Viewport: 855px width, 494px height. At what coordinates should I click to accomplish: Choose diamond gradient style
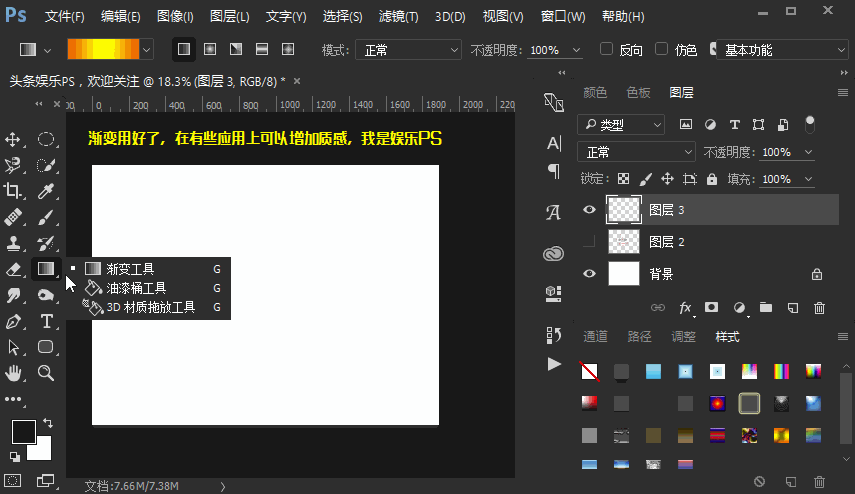(288, 50)
